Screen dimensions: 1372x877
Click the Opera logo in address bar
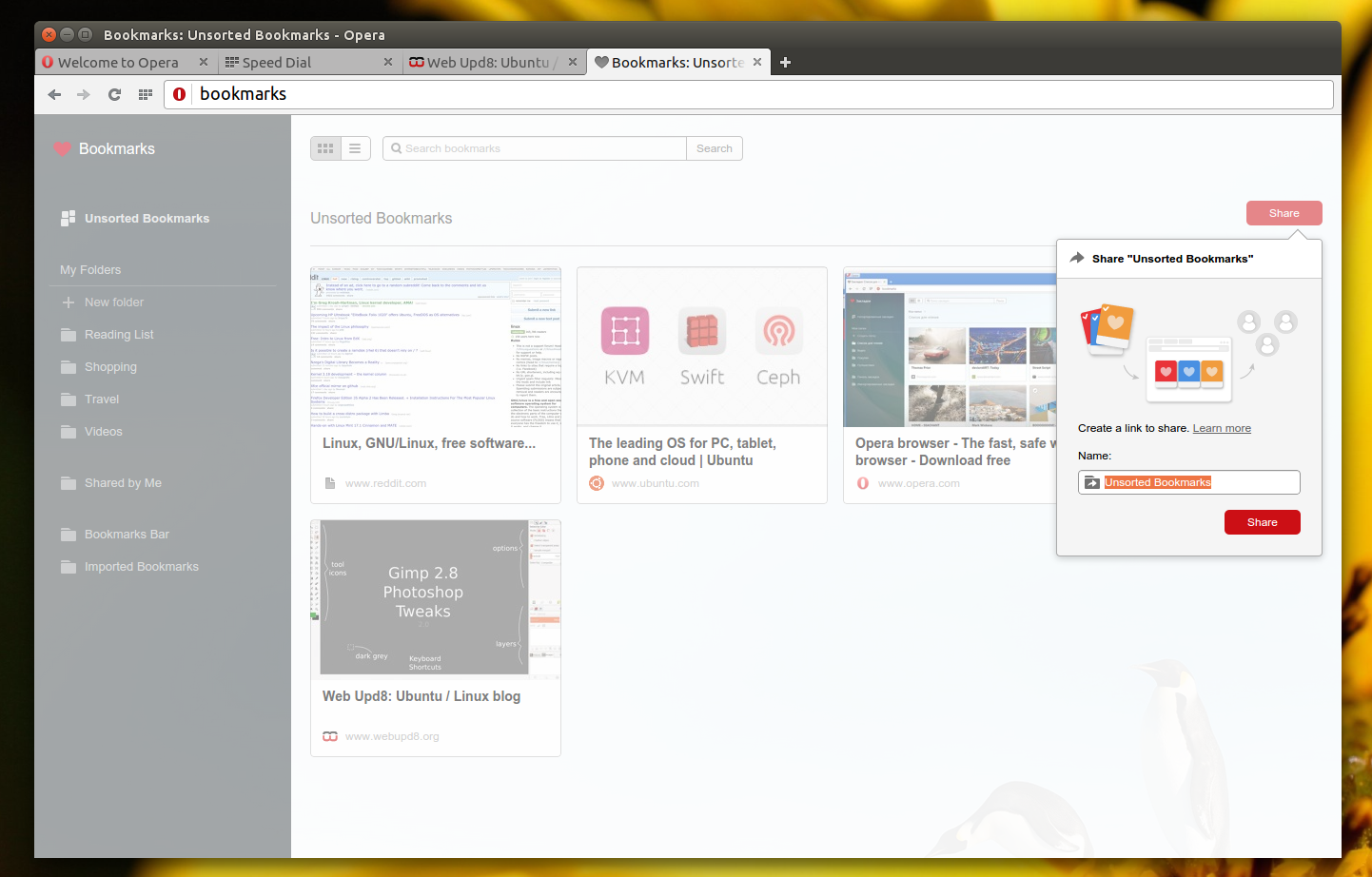[x=179, y=94]
